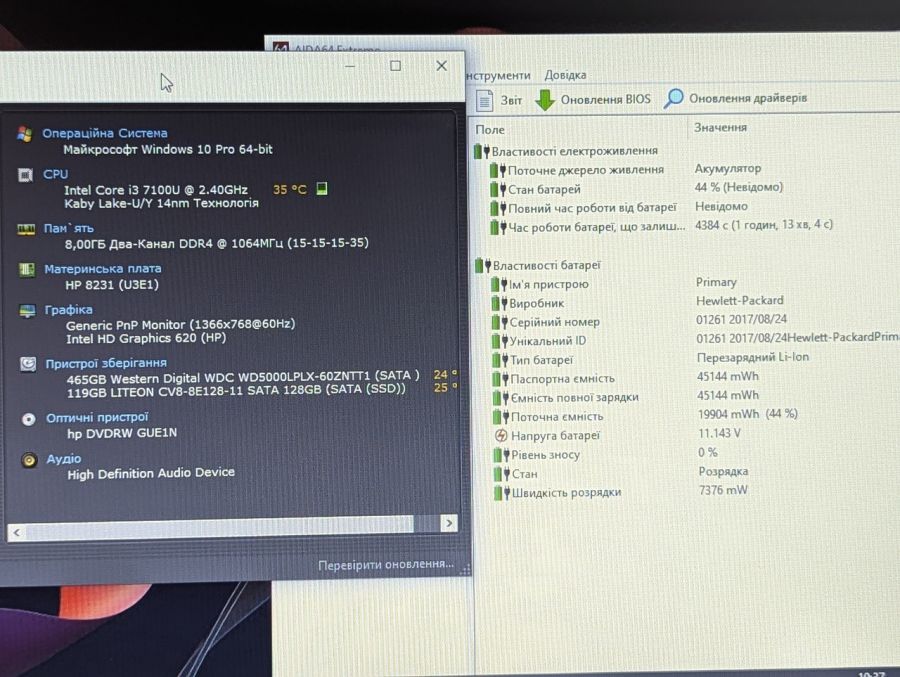Open Операційна Система link in Speccy
The height and width of the screenshot is (677, 900).
click(105, 133)
